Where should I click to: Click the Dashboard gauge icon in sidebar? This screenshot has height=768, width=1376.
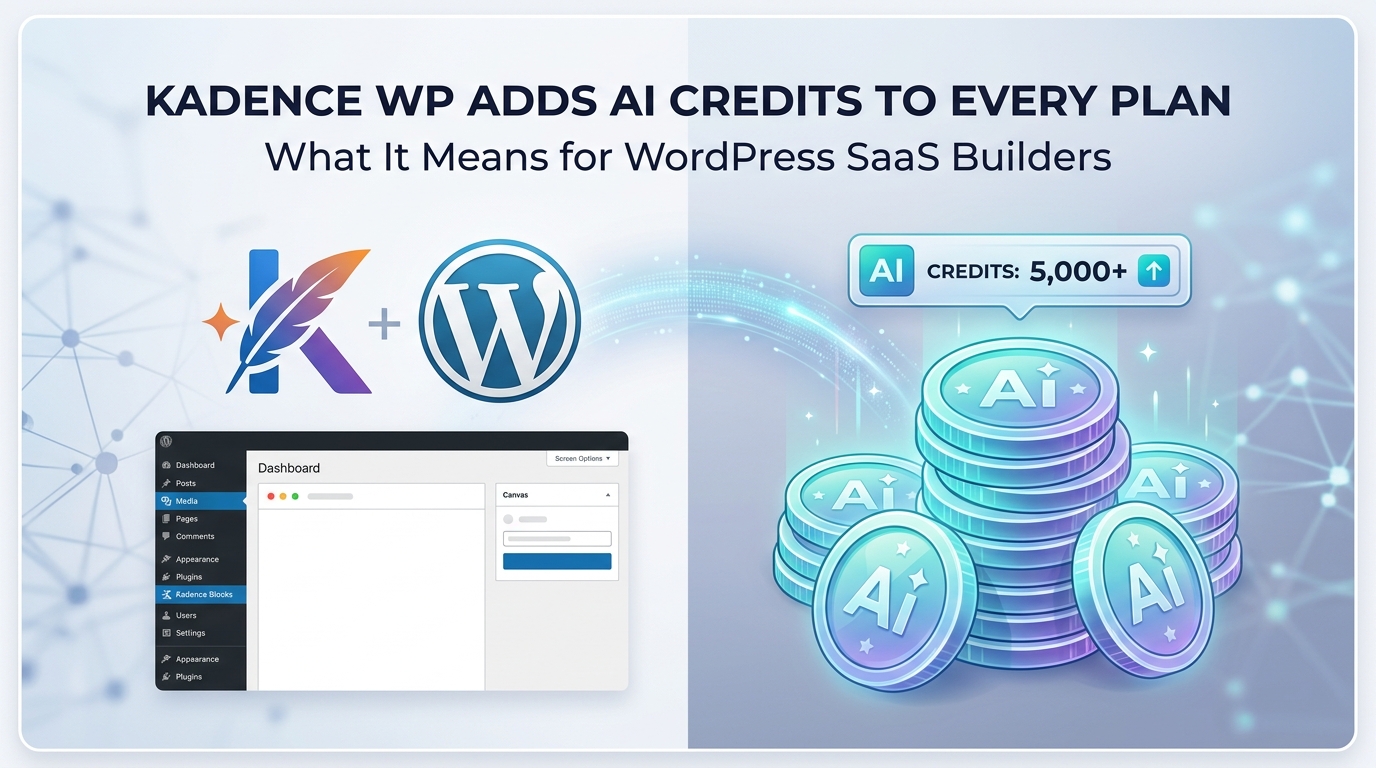tap(166, 465)
